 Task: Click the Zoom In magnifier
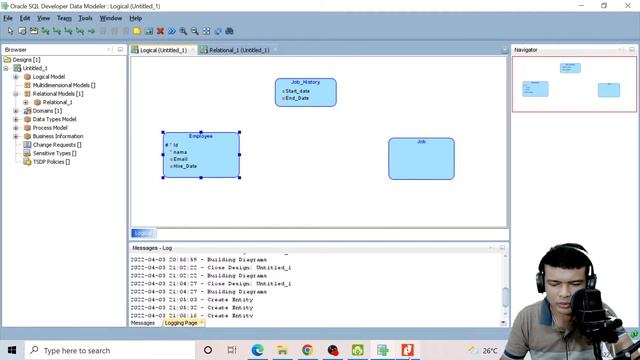click(183, 31)
